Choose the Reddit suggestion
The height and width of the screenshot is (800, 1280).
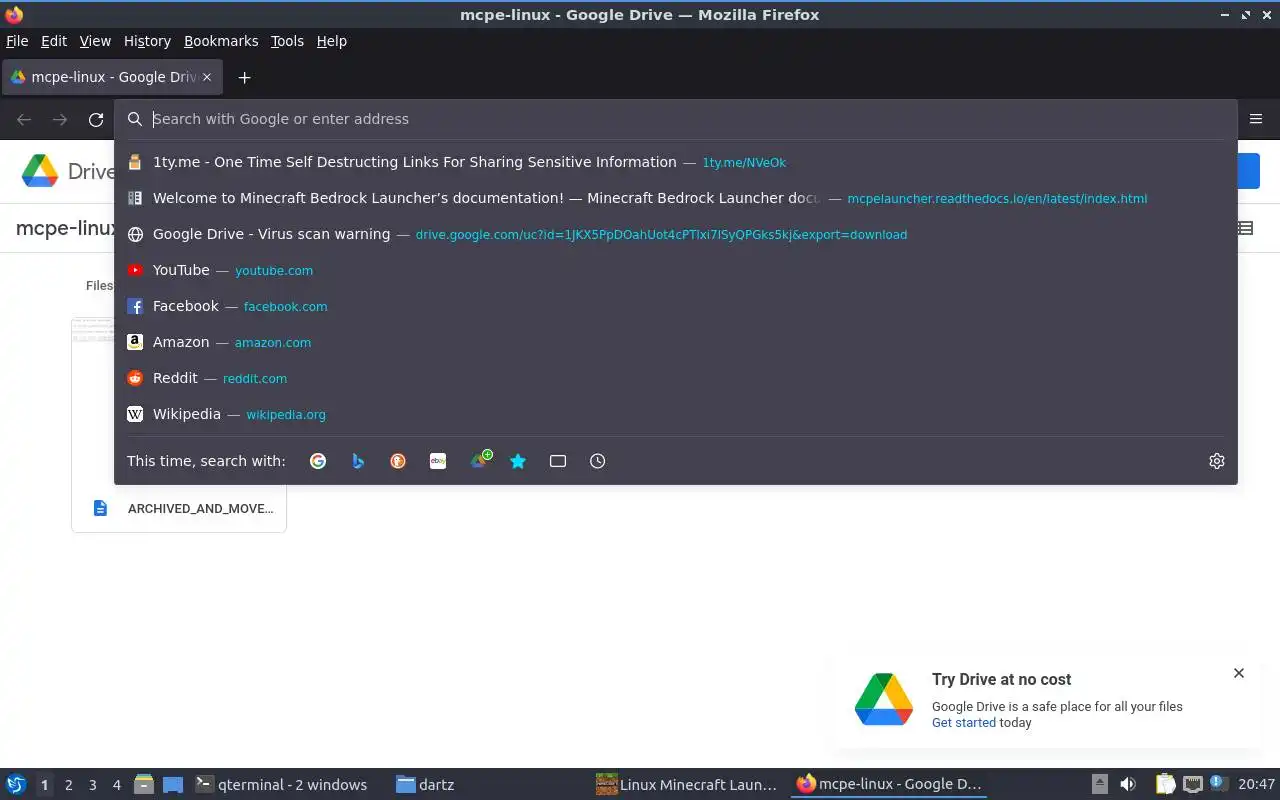(676, 378)
